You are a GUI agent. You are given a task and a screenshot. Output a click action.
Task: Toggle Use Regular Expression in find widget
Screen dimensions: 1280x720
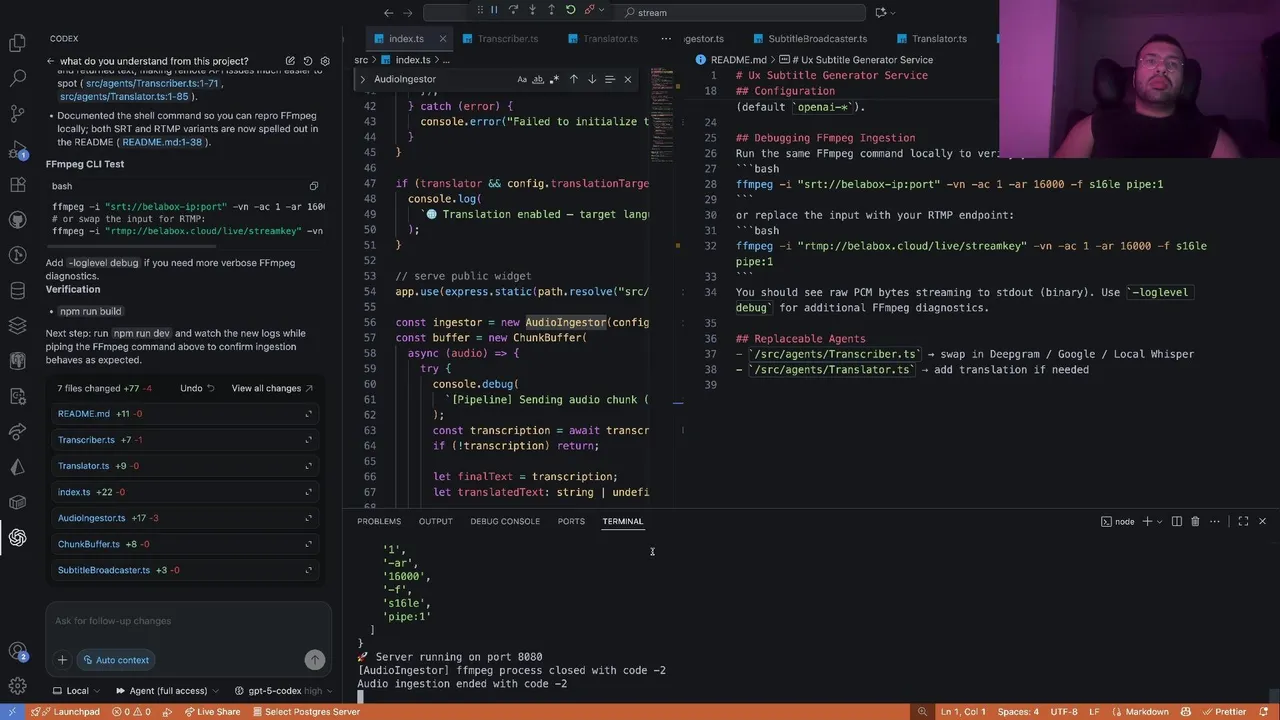click(553, 79)
